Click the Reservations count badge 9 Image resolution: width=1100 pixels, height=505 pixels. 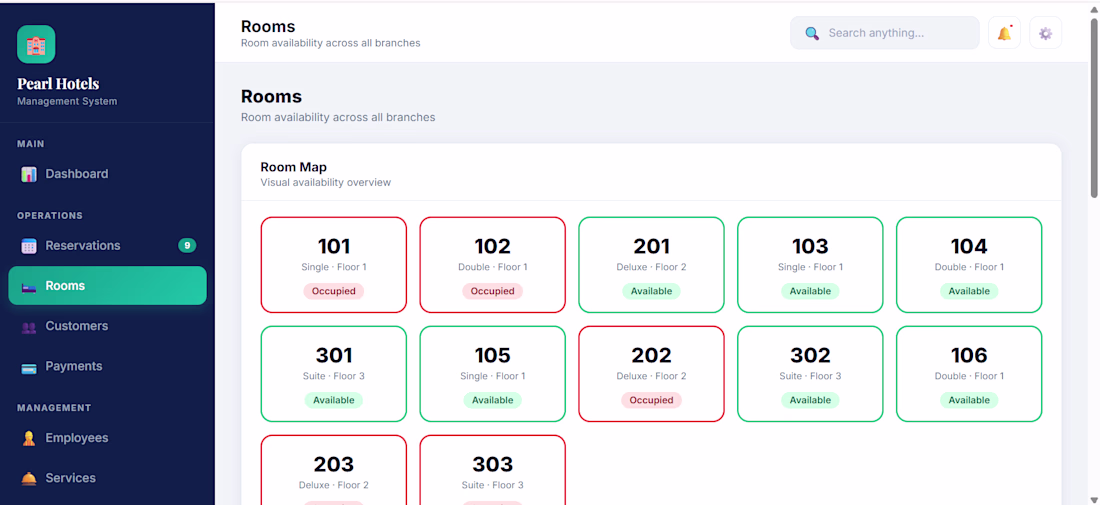pyautogui.click(x=187, y=245)
